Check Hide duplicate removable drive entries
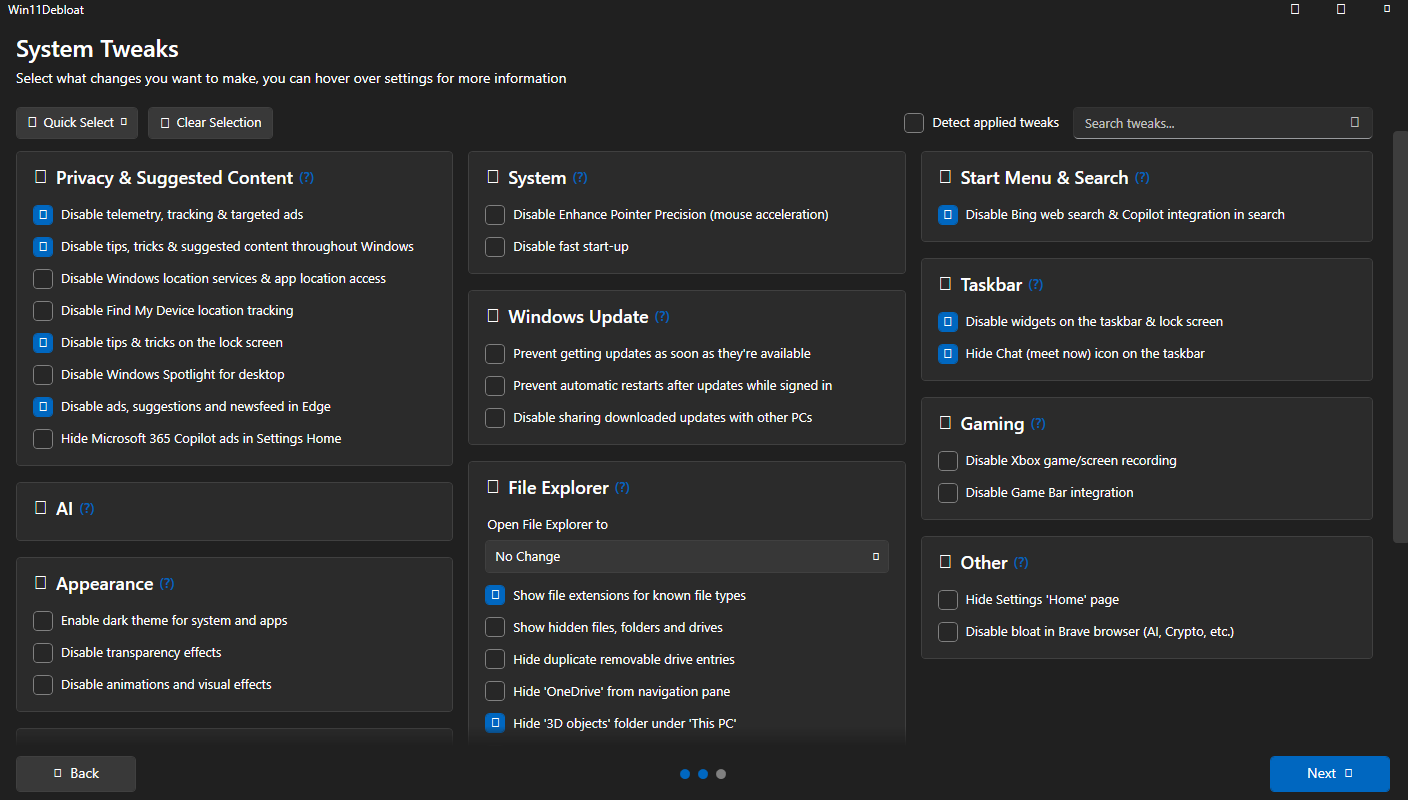The width and height of the screenshot is (1408, 800). point(495,660)
